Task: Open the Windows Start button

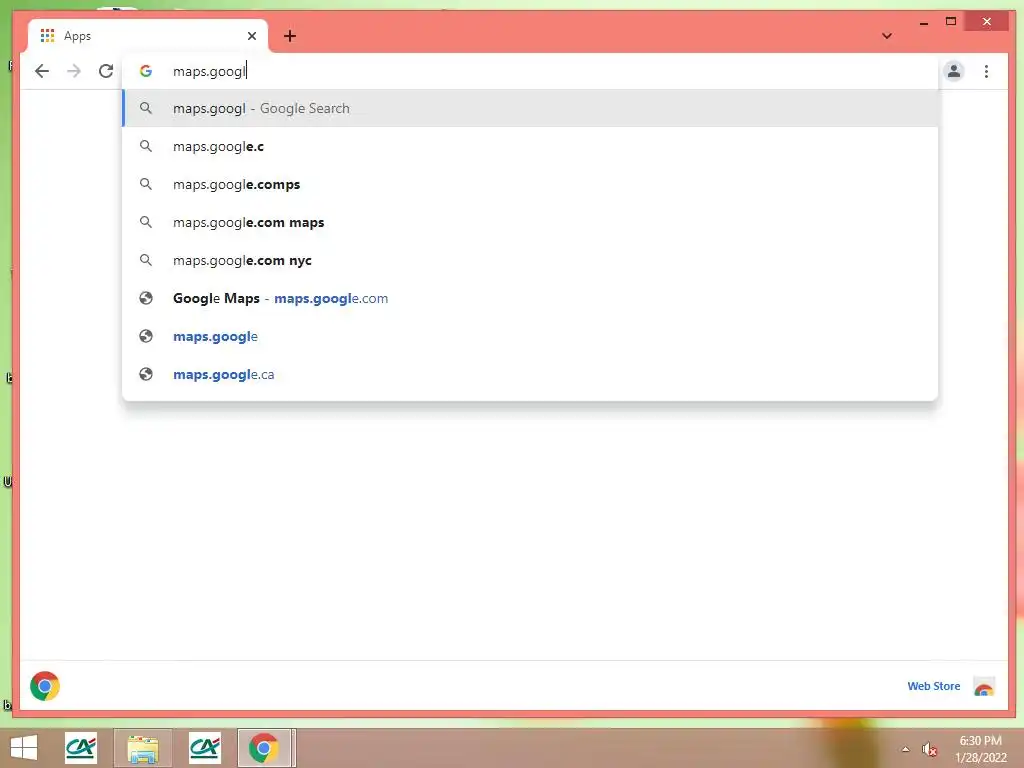Action: pyautogui.click(x=24, y=748)
